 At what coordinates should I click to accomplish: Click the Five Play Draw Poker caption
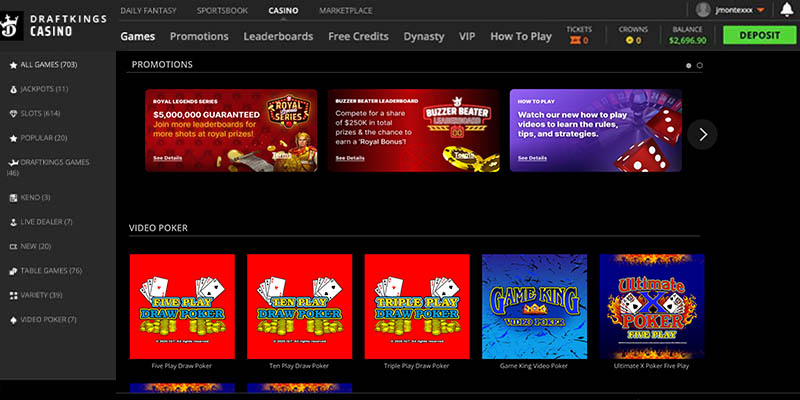[182, 366]
